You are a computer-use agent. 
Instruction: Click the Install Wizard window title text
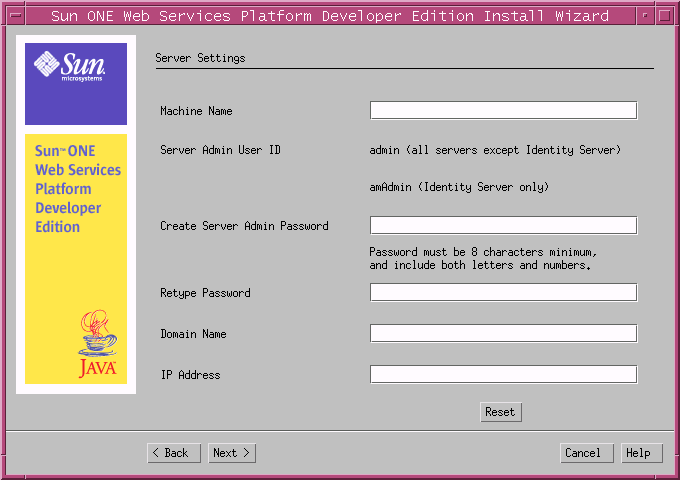(x=330, y=16)
